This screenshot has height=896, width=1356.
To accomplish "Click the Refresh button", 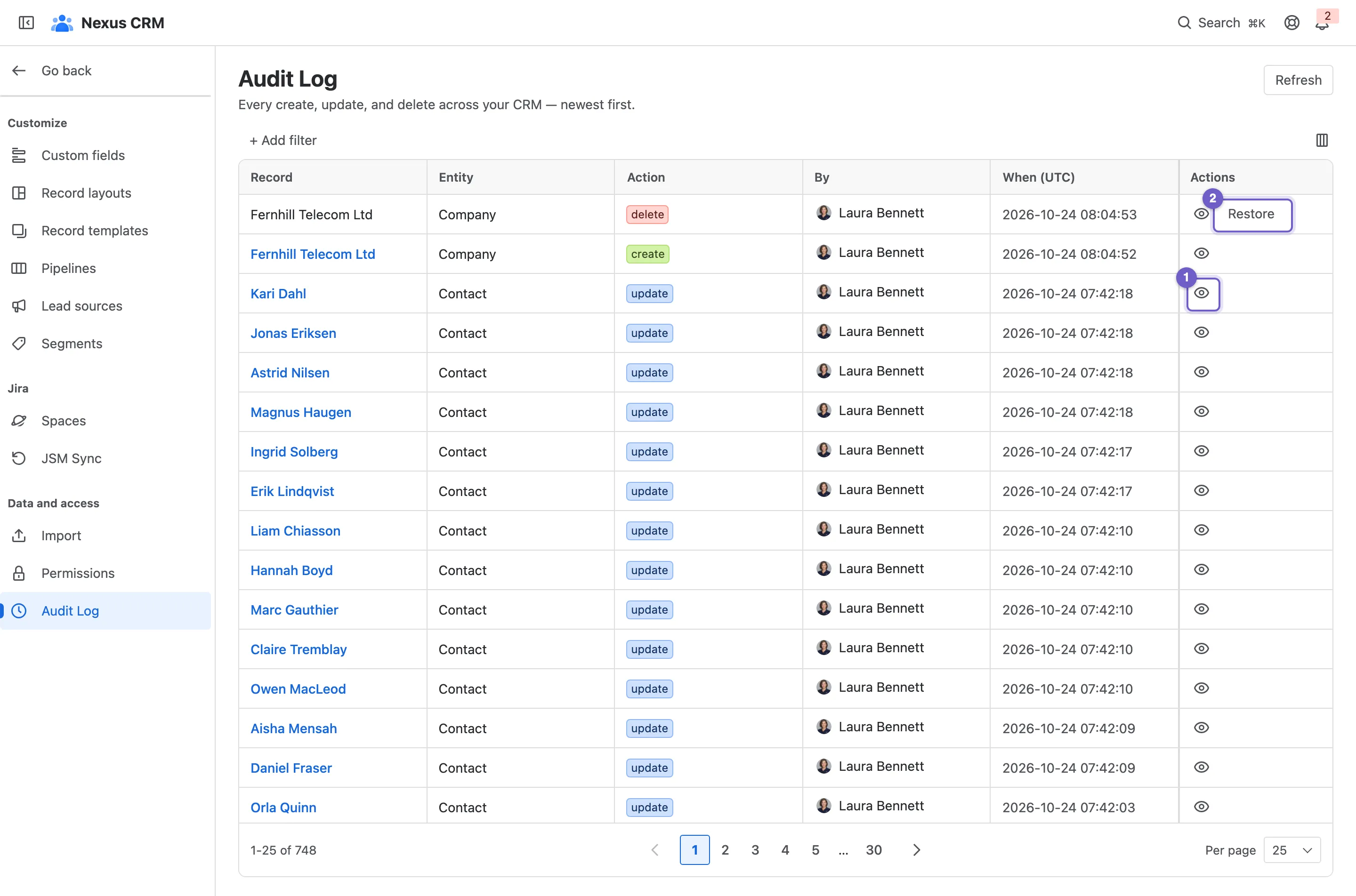I will pyautogui.click(x=1298, y=80).
